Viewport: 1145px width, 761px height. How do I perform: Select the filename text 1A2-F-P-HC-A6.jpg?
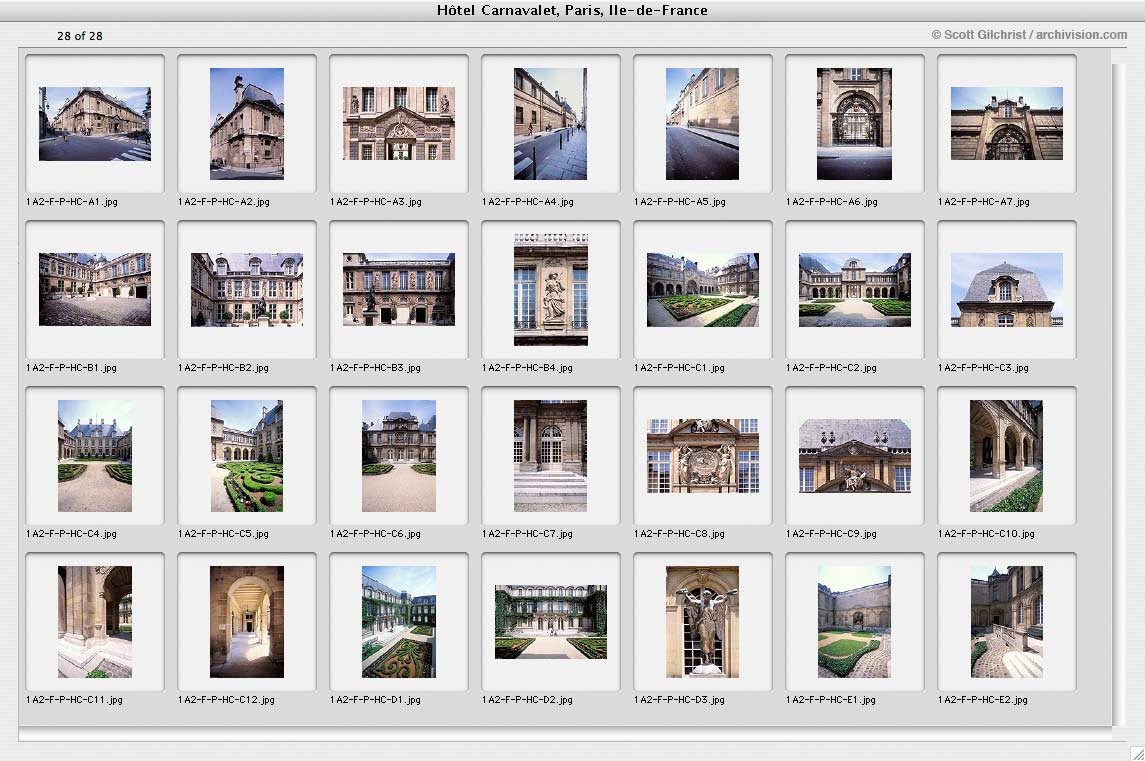831,202
